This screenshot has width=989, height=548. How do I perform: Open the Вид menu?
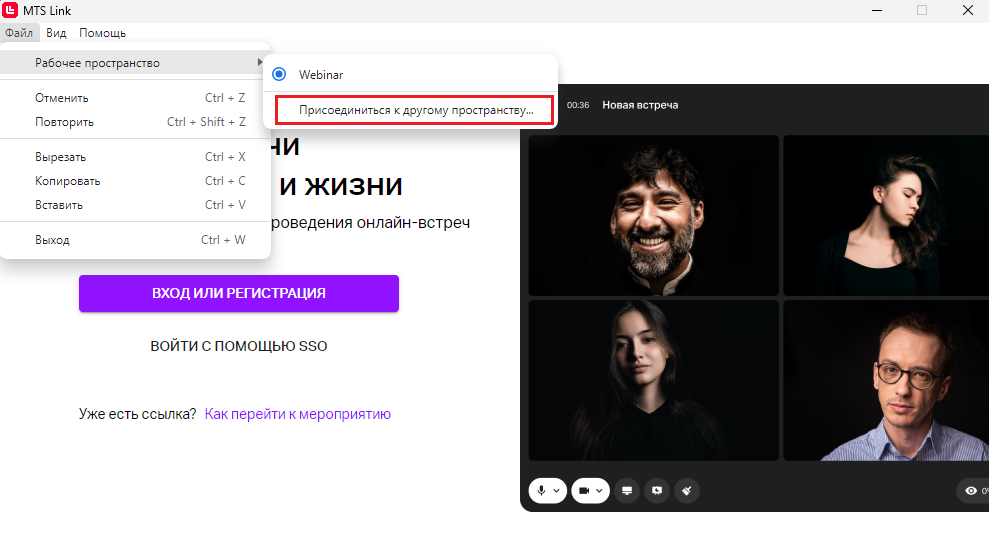pos(56,33)
